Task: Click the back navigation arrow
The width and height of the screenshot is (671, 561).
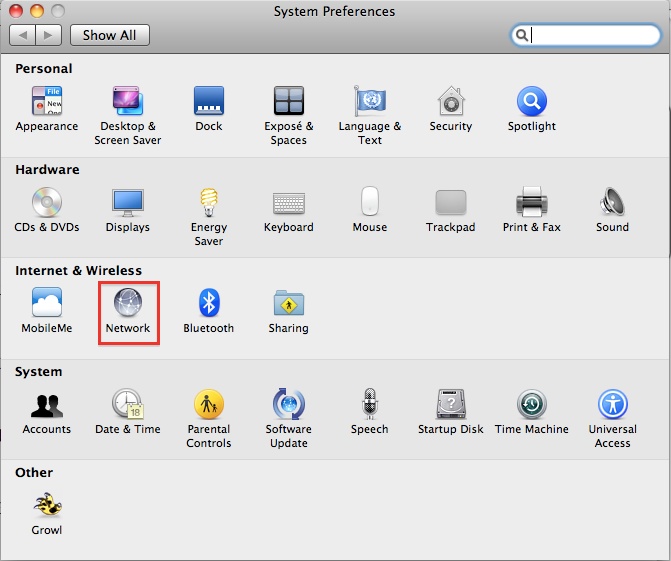Action: [x=23, y=35]
